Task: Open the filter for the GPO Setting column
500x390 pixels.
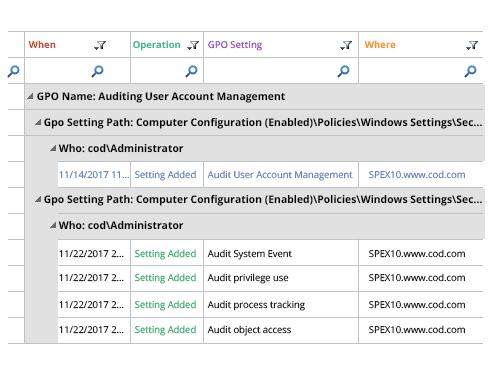Action: coord(346,45)
